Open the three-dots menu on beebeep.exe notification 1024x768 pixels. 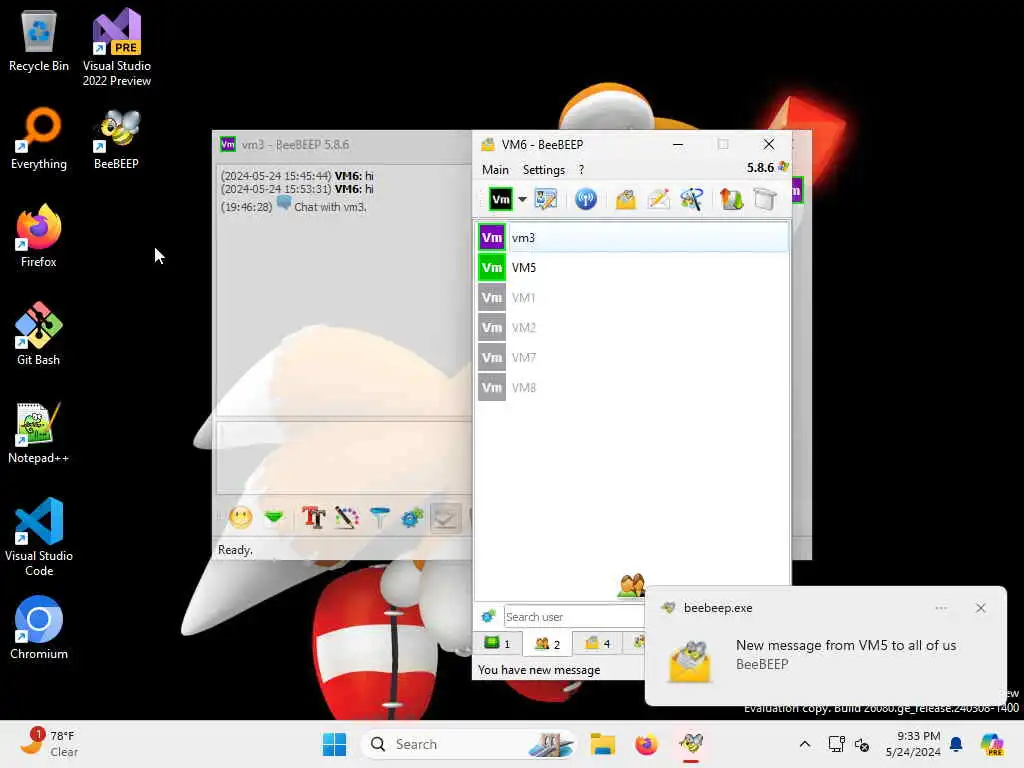point(940,608)
